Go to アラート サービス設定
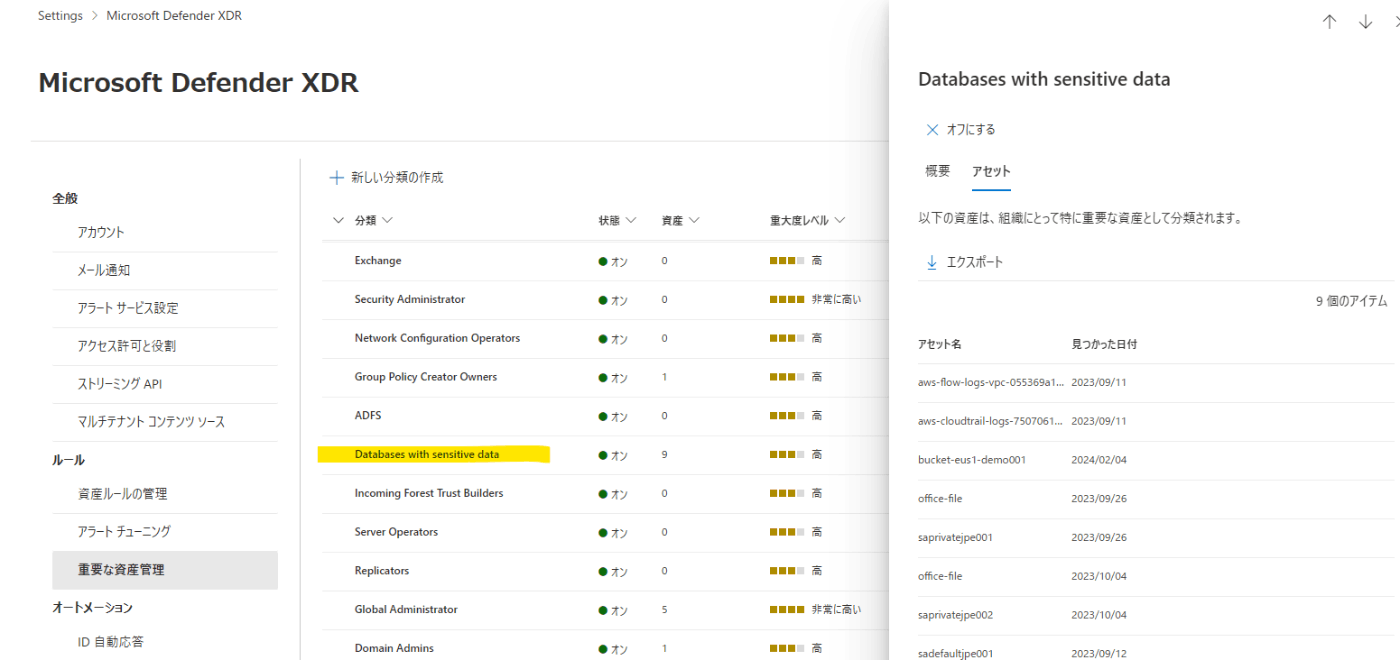 pos(128,308)
